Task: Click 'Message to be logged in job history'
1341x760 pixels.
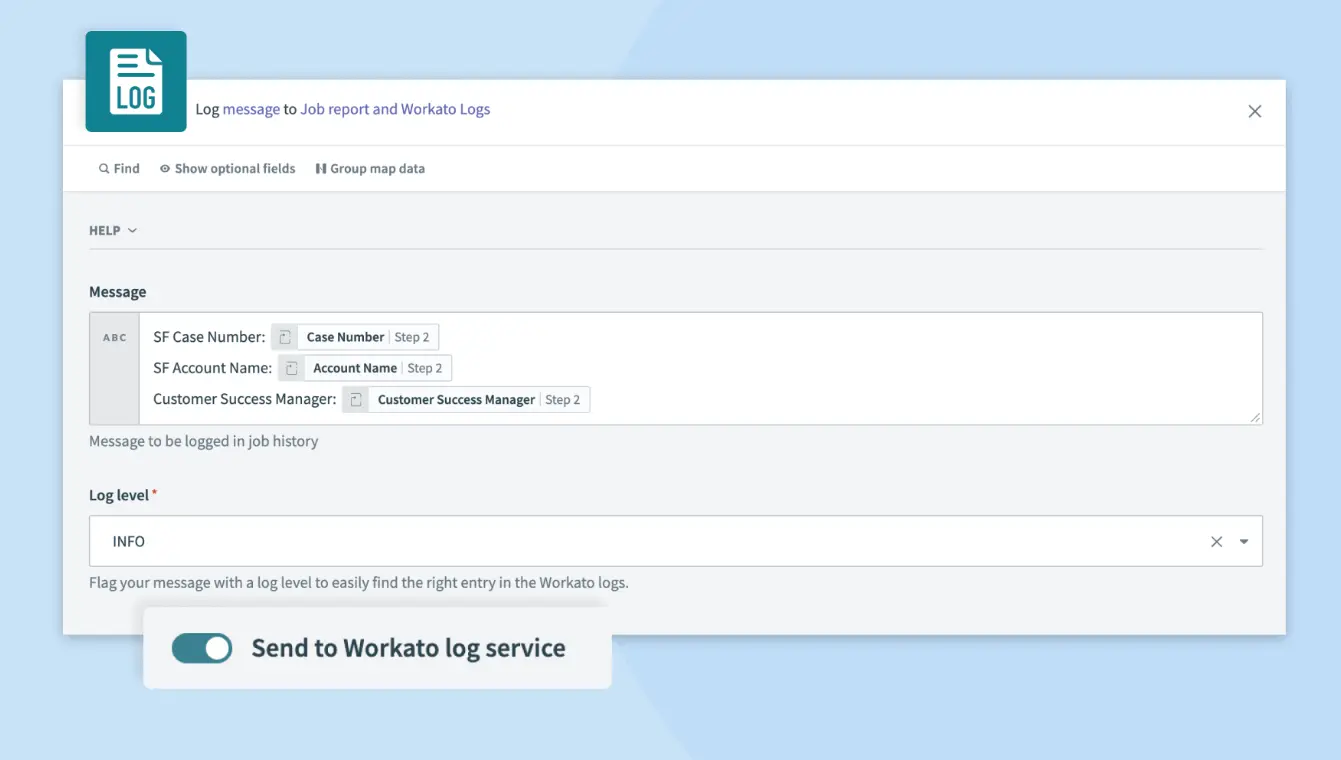Action: click(x=204, y=441)
